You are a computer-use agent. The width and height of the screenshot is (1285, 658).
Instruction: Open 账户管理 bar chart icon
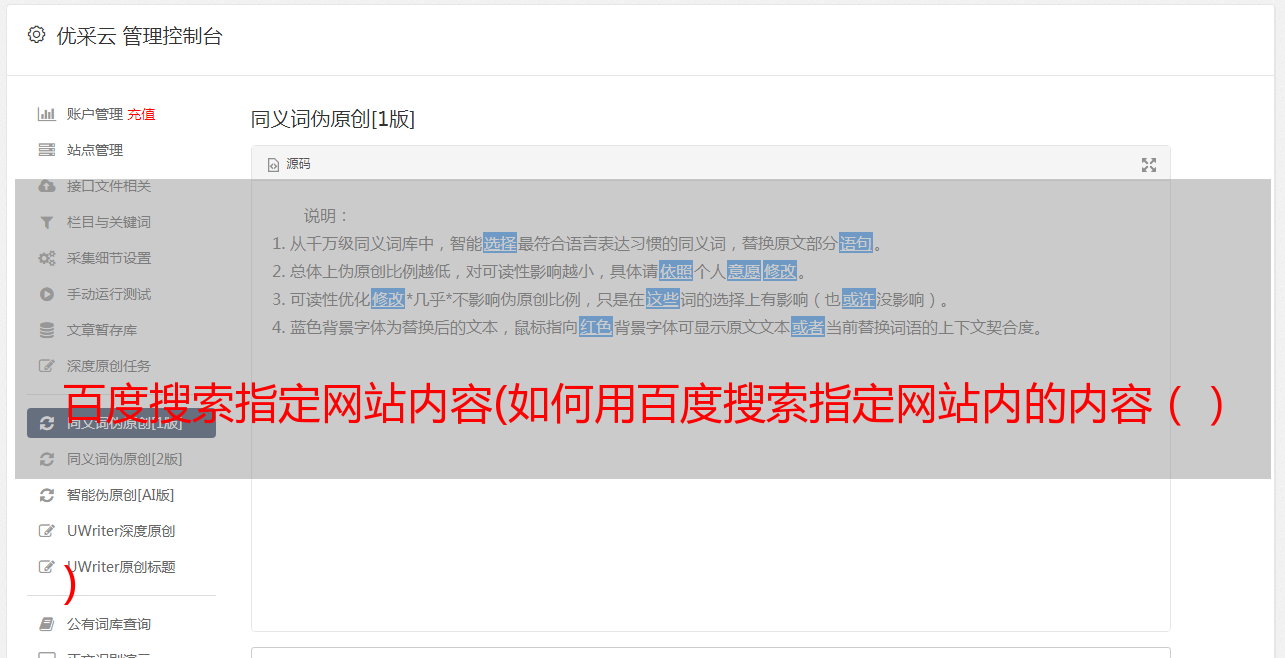click(46, 114)
